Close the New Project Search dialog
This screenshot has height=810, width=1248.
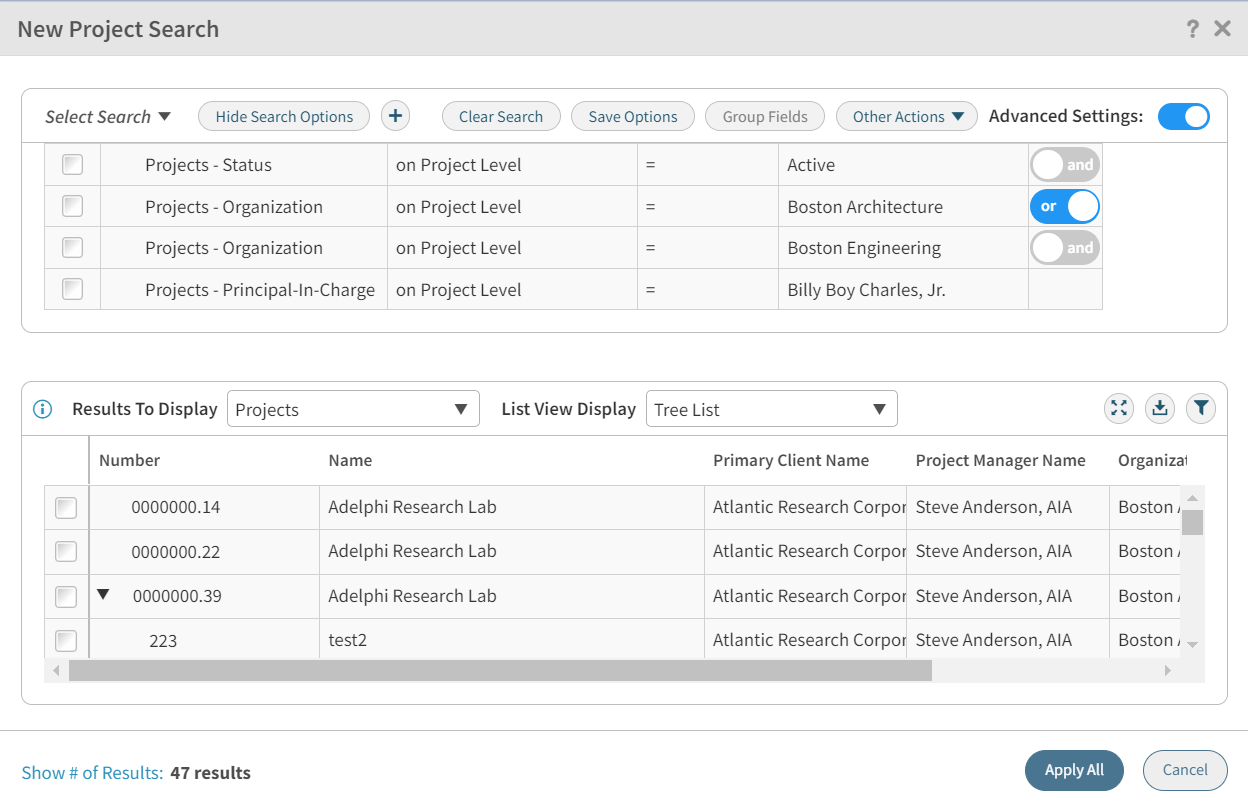[1222, 29]
